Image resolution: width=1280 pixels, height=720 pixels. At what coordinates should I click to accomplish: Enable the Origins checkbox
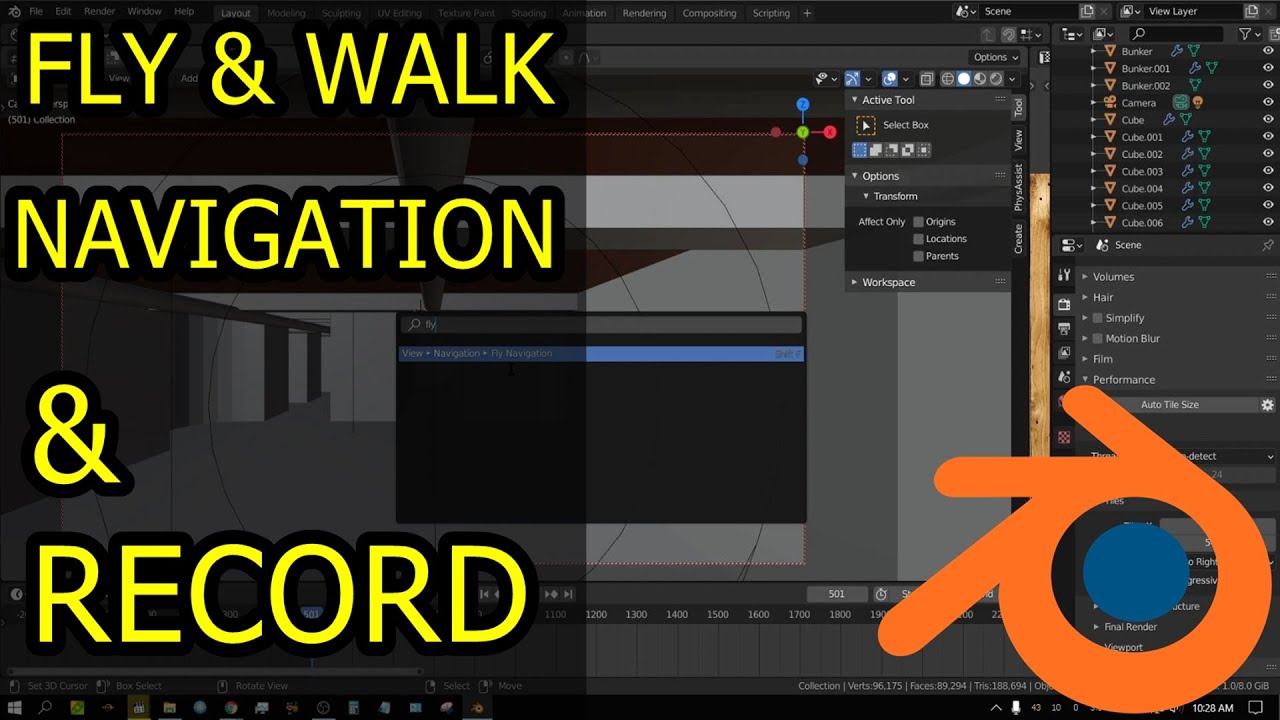tap(918, 222)
